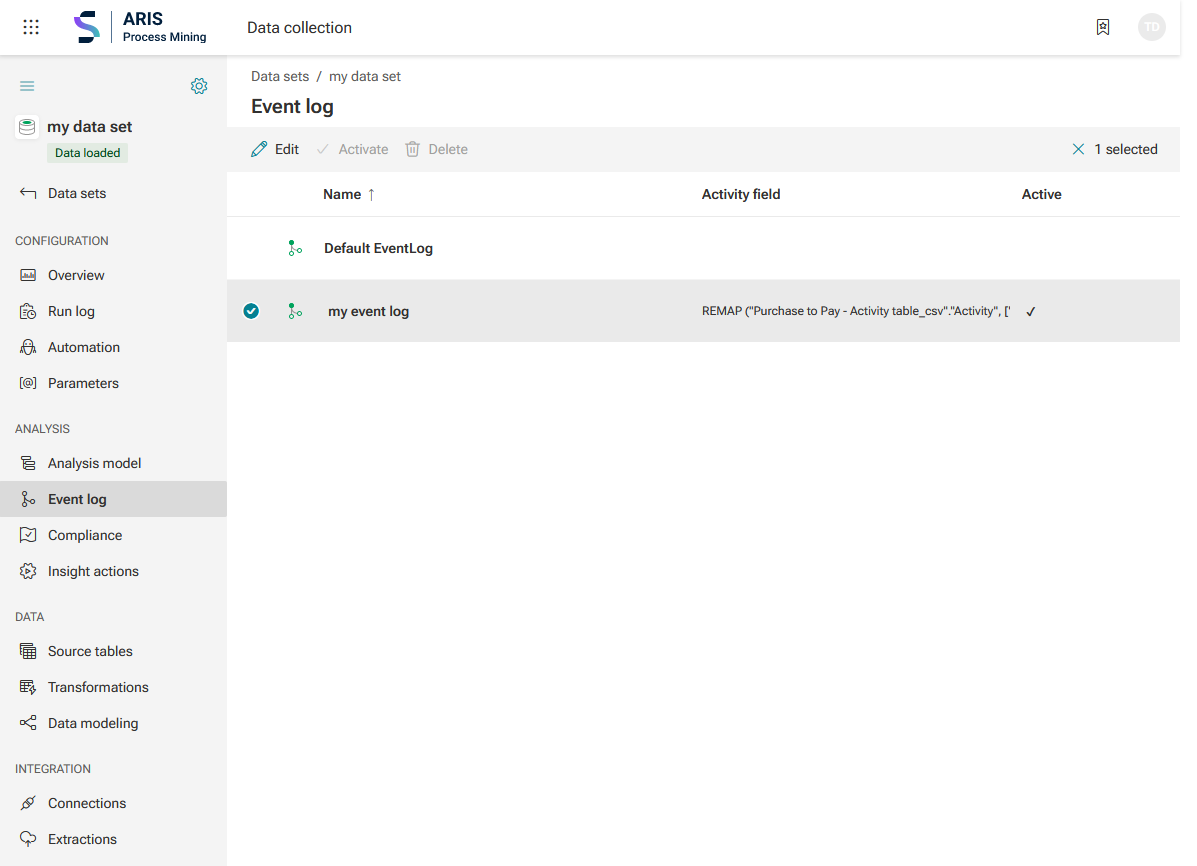The height and width of the screenshot is (866, 1197).
Task: Click the ARIS Process Mining logo
Action: click(140, 27)
